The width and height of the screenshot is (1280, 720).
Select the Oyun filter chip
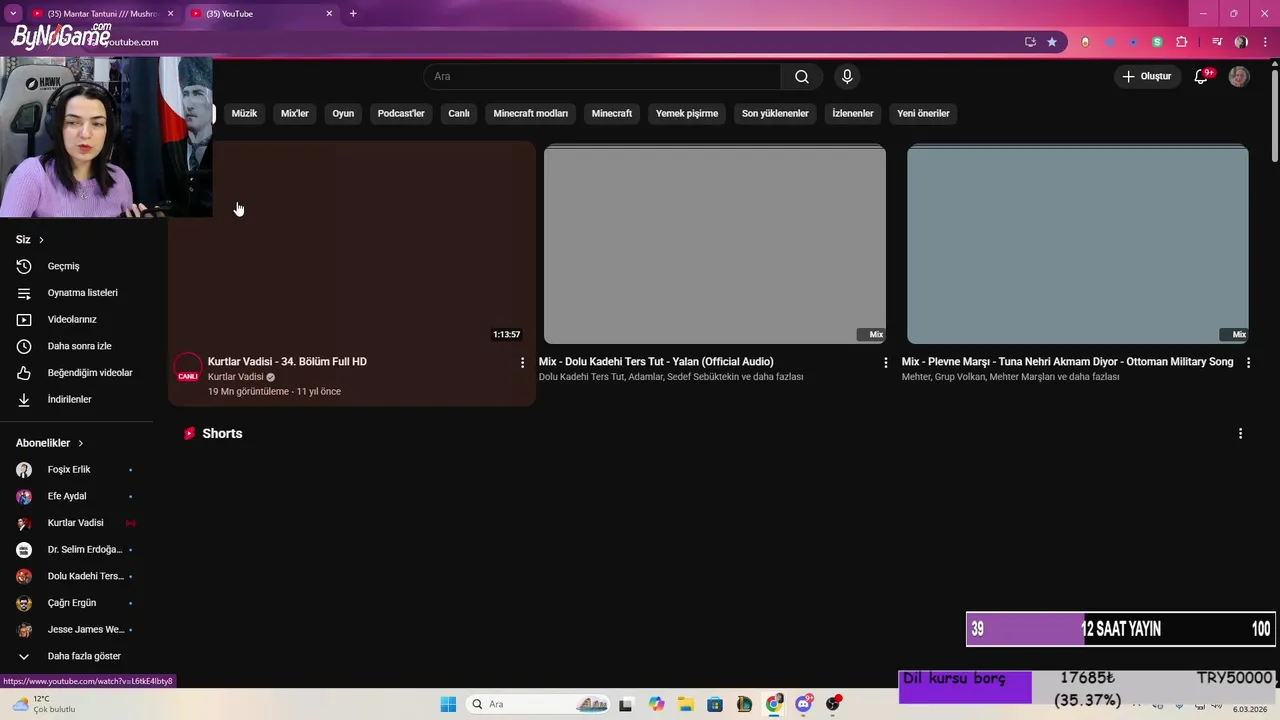tap(343, 114)
